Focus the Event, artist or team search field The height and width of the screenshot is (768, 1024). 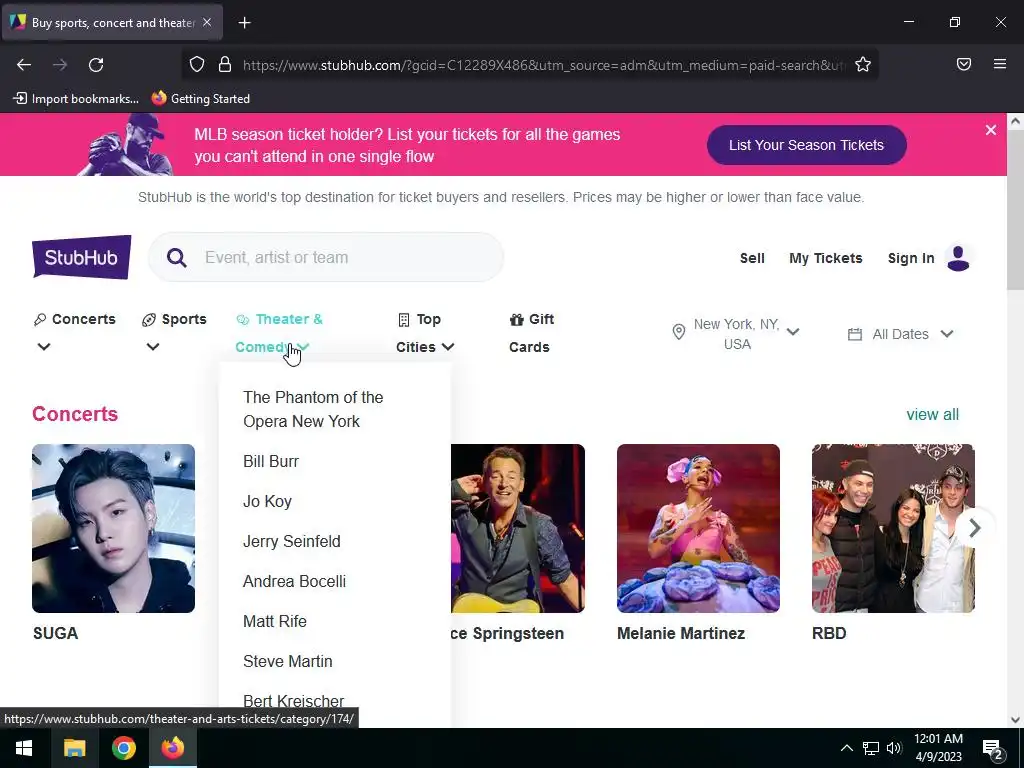tap(325, 257)
